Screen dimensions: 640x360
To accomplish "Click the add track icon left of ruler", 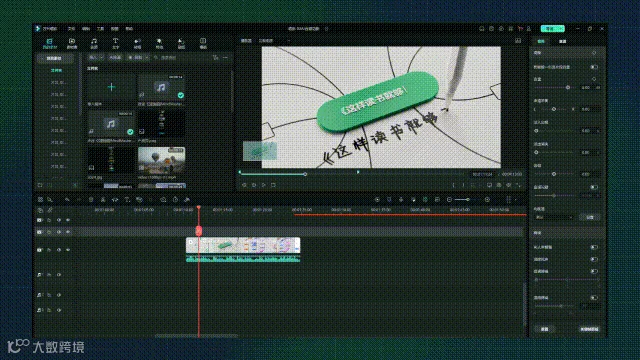I will point(40,210).
